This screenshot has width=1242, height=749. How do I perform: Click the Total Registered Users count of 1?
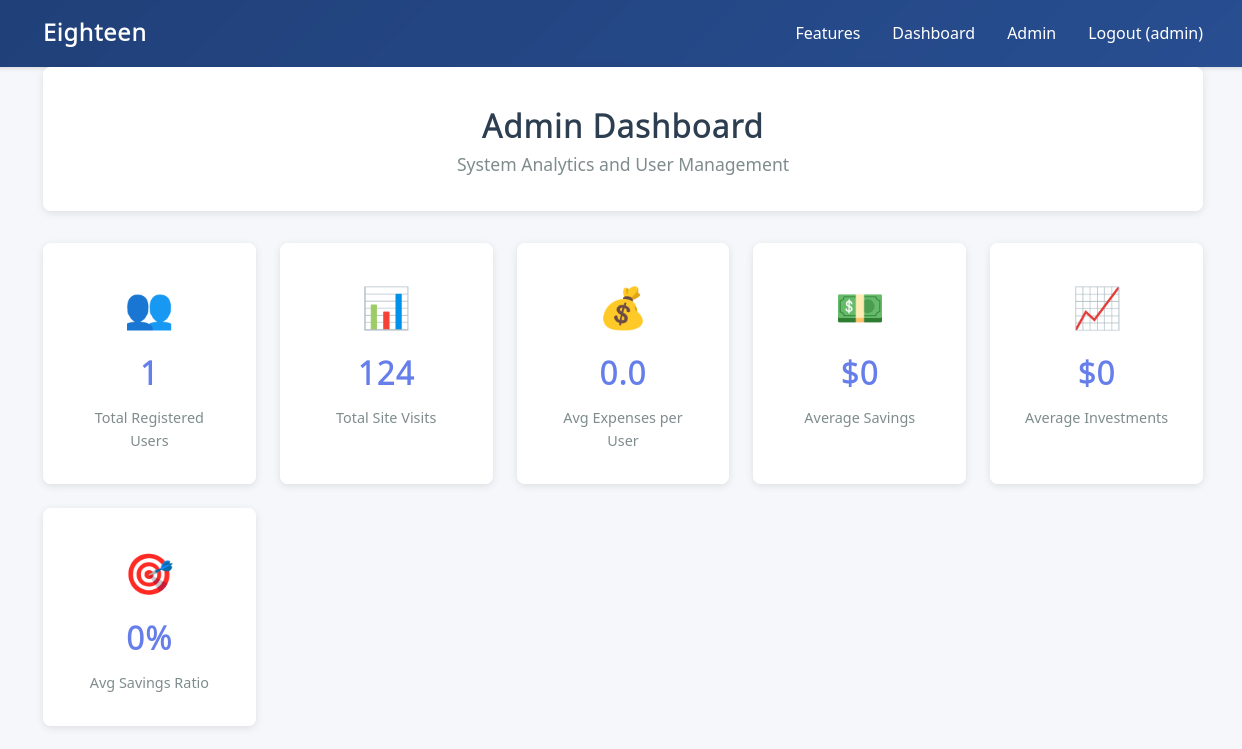coord(149,373)
